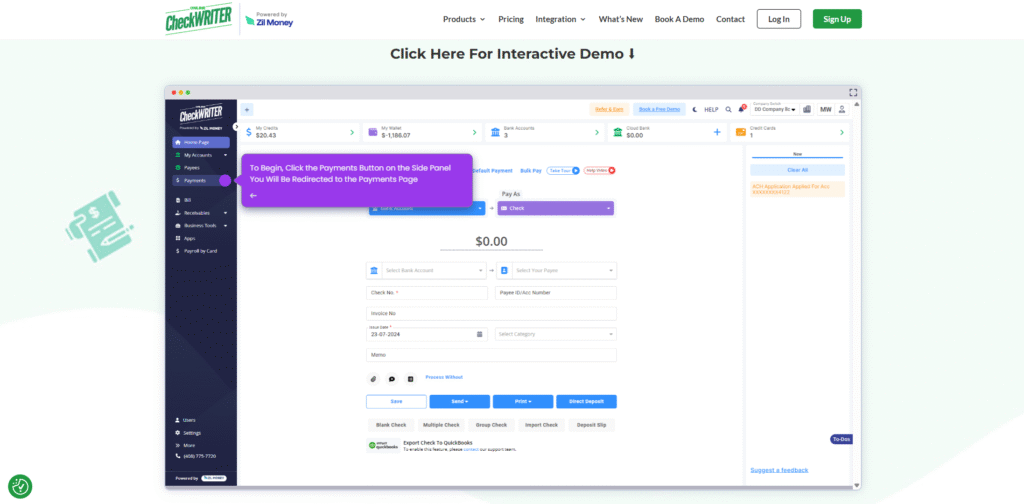Click the Memo input field
1024x504 pixels.
pyautogui.click(x=491, y=355)
